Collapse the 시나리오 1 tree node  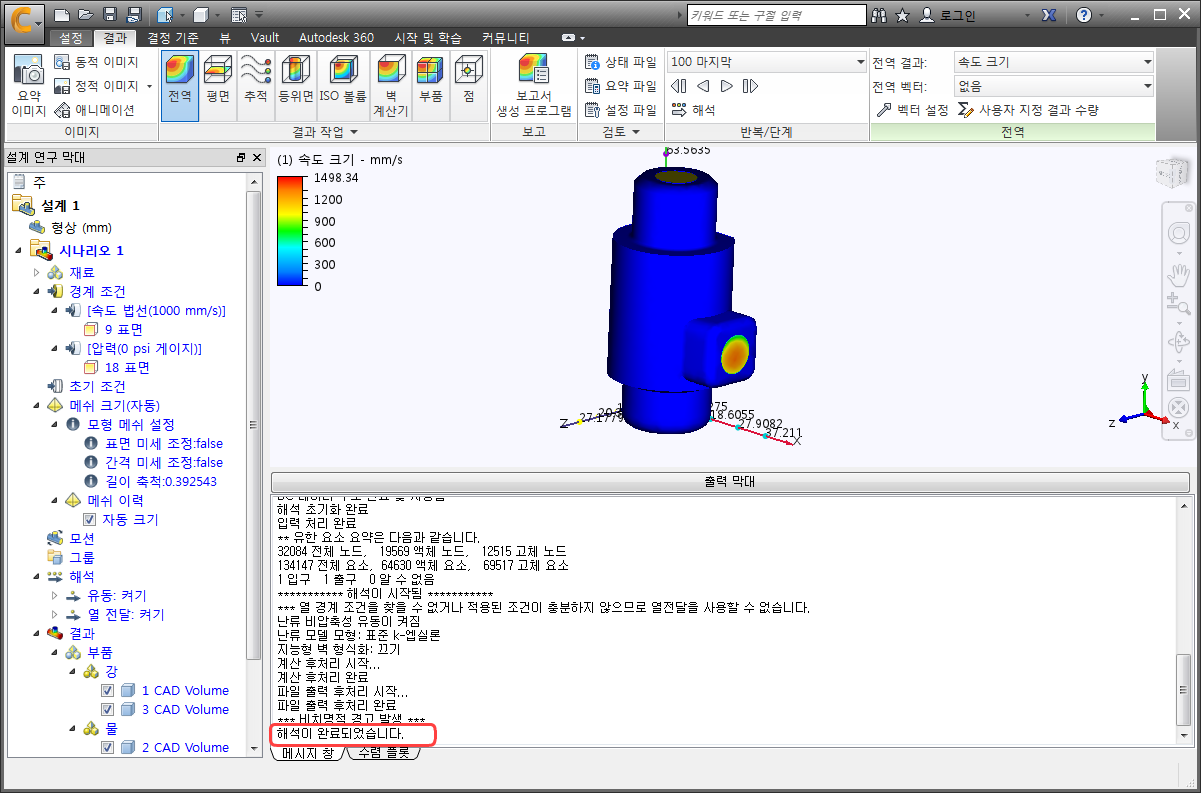19,250
